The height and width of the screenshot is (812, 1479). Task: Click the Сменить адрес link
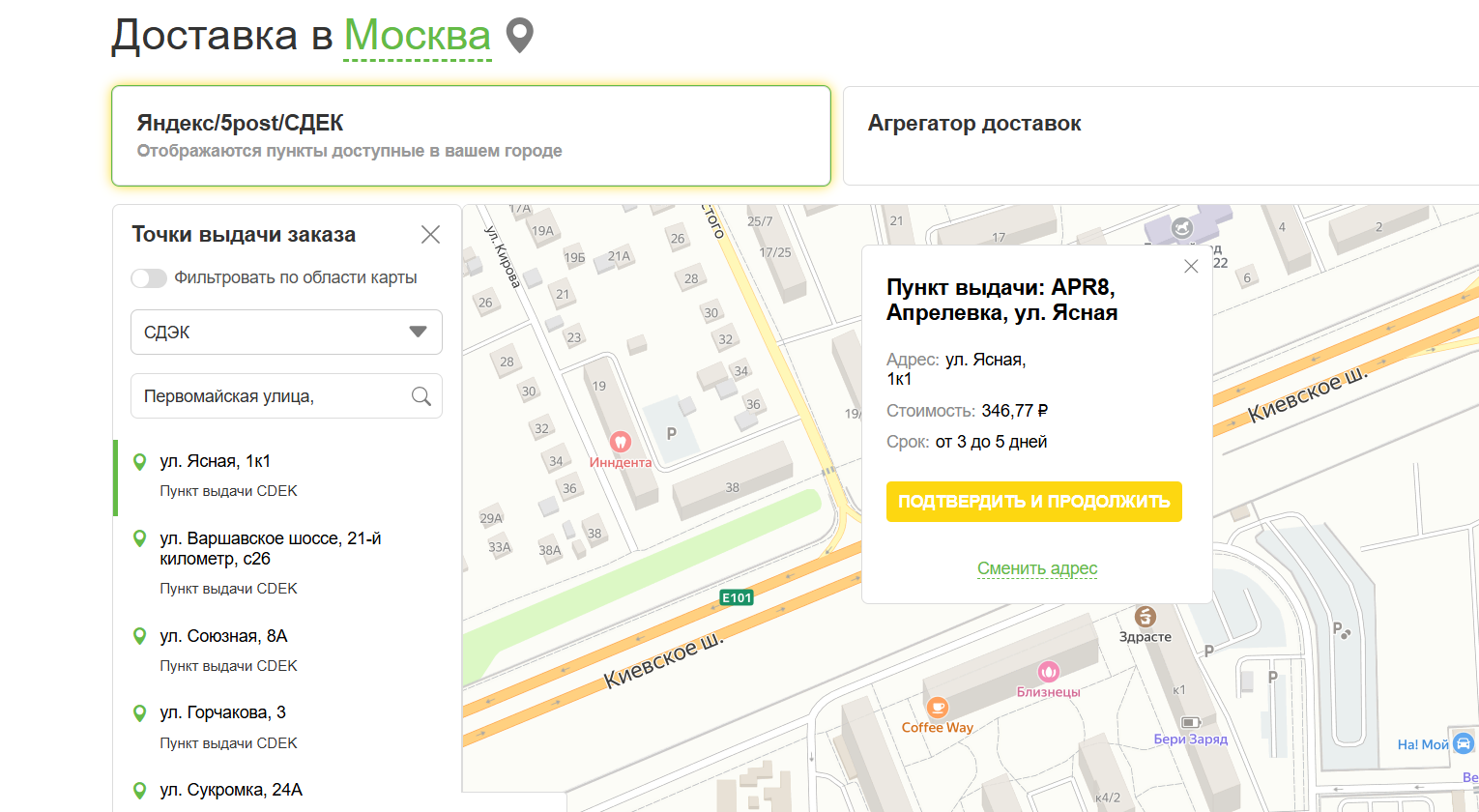[x=1037, y=568]
